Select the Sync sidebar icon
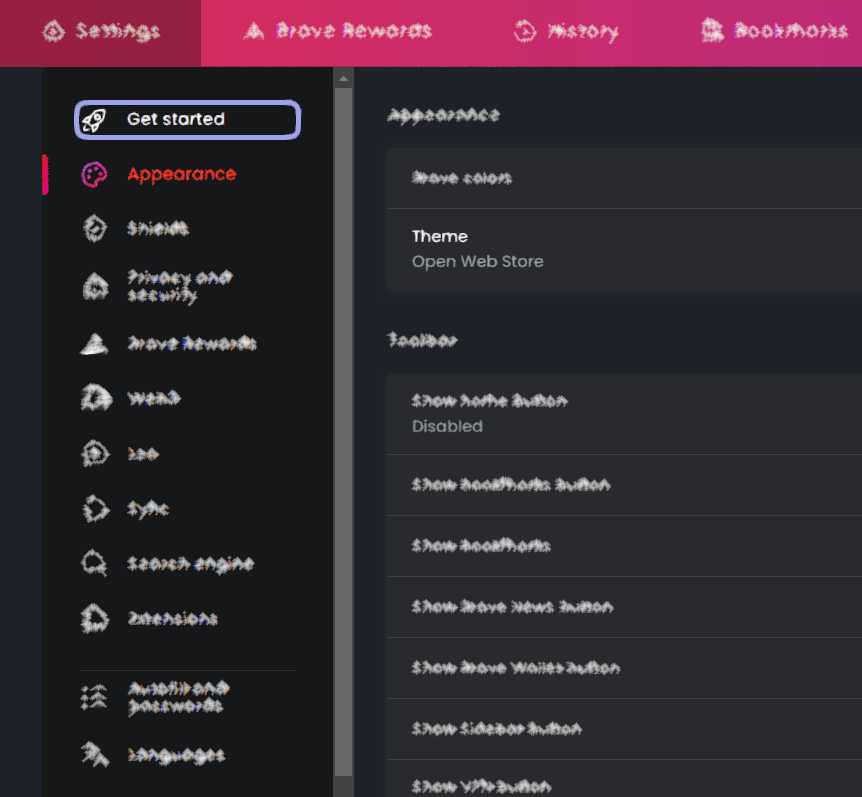The image size is (862, 797). point(96,508)
